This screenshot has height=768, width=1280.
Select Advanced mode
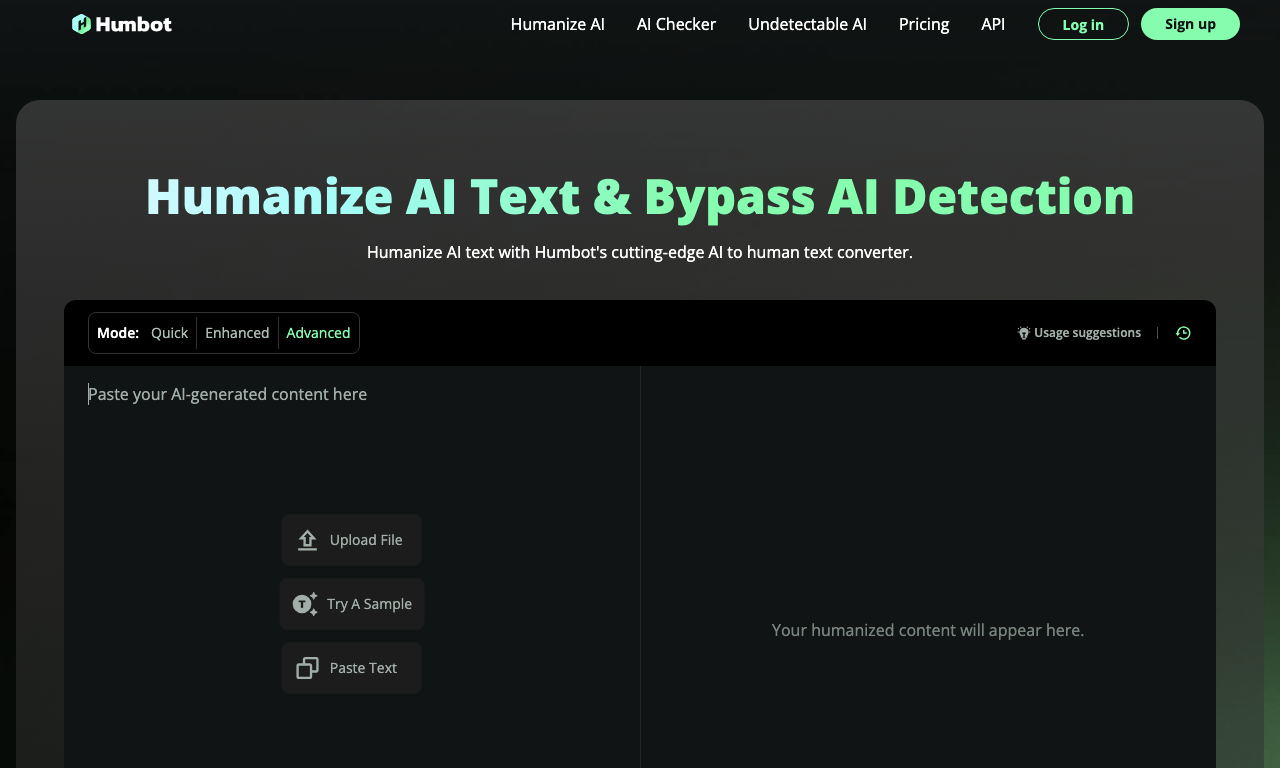318,333
